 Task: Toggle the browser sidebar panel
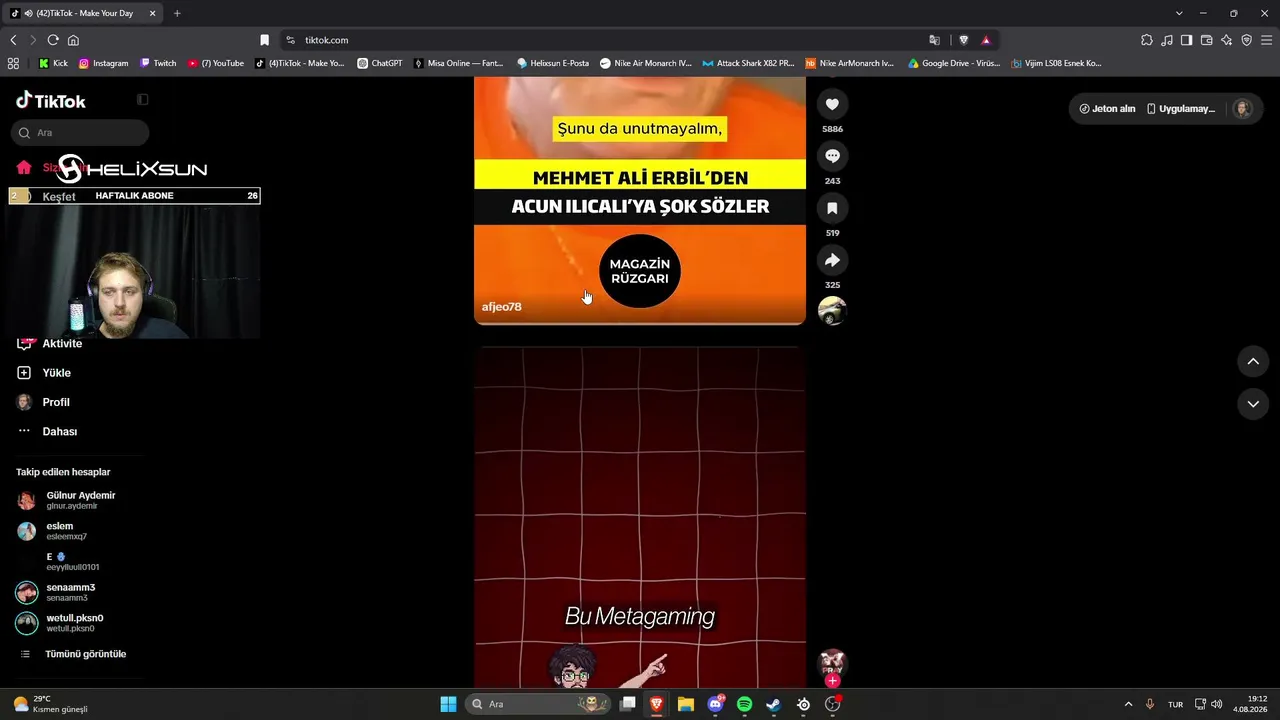1186,40
